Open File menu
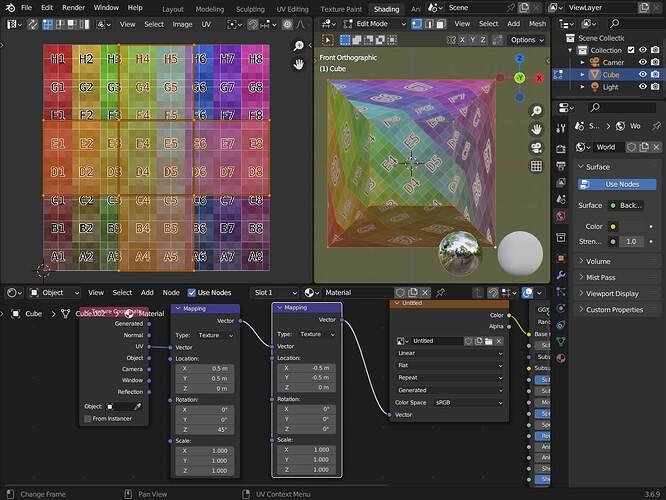Image resolution: width=666 pixels, height=500 pixels. tap(26, 8)
